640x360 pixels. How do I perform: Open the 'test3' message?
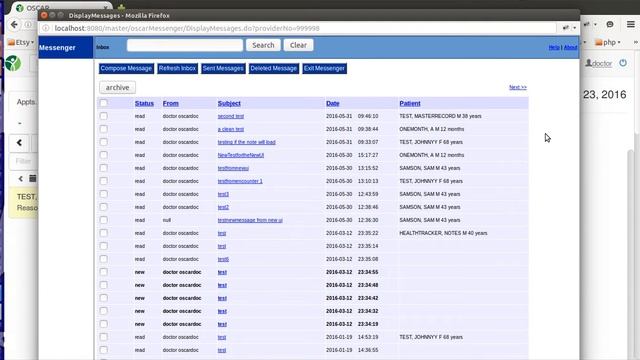click(x=223, y=194)
